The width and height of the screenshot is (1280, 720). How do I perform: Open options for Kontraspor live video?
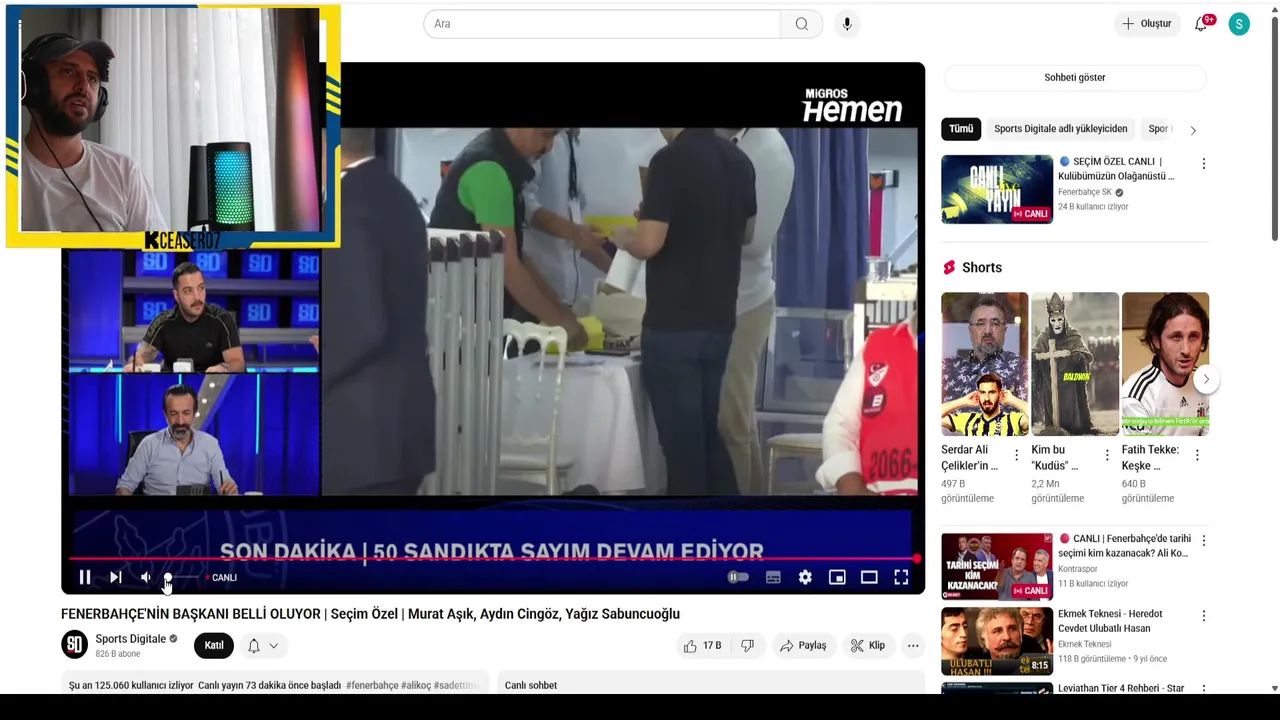tap(1203, 540)
